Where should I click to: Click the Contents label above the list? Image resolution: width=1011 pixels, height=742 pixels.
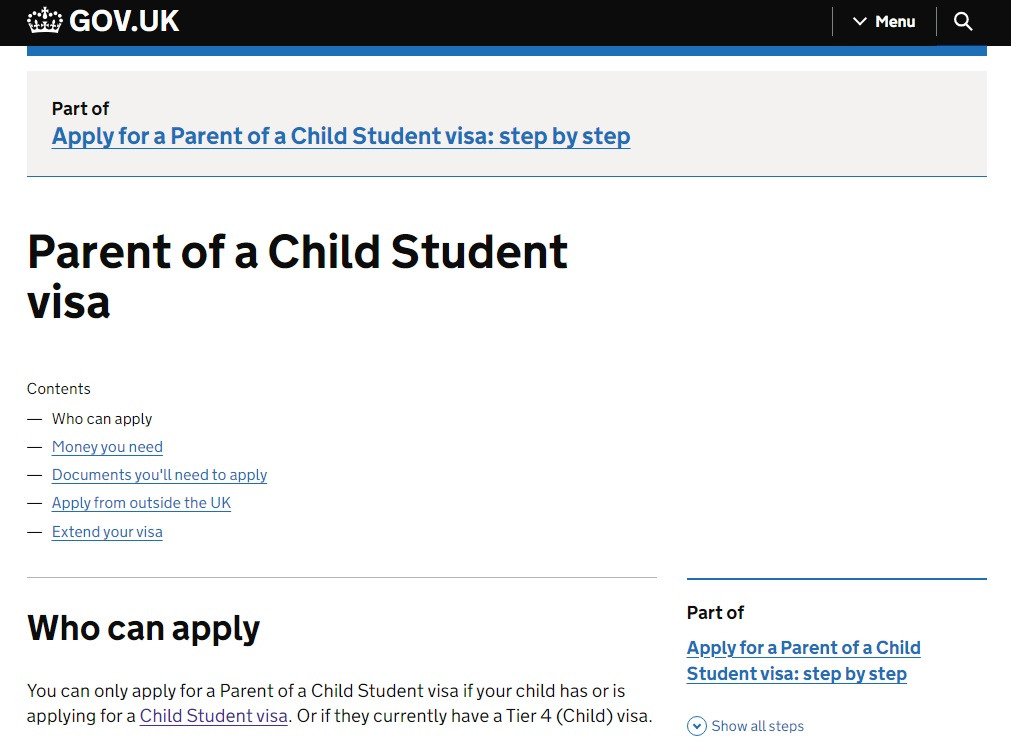[x=59, y=389]
